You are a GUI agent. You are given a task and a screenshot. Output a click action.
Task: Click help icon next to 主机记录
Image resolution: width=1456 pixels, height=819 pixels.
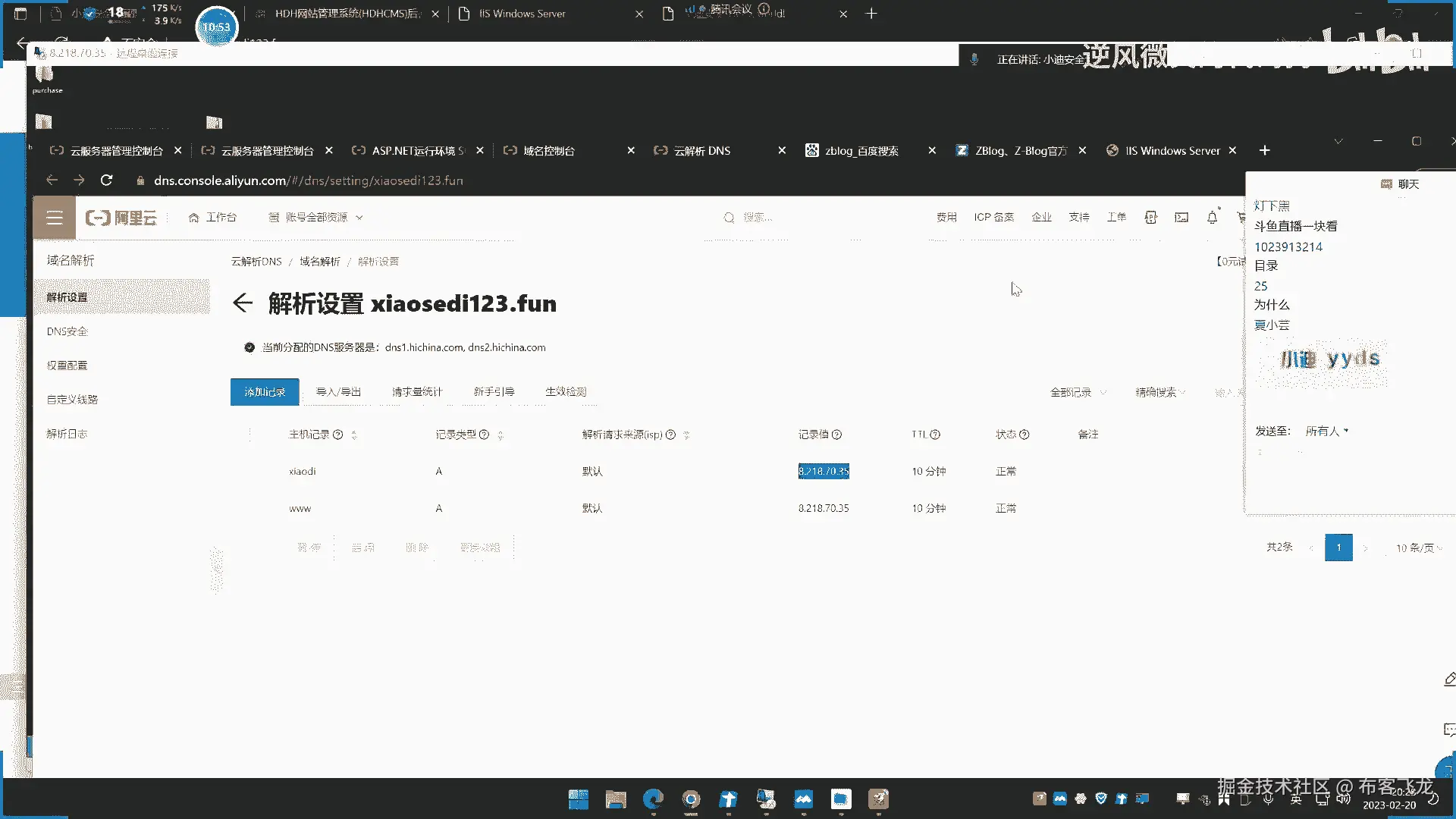tap(338, 435)
